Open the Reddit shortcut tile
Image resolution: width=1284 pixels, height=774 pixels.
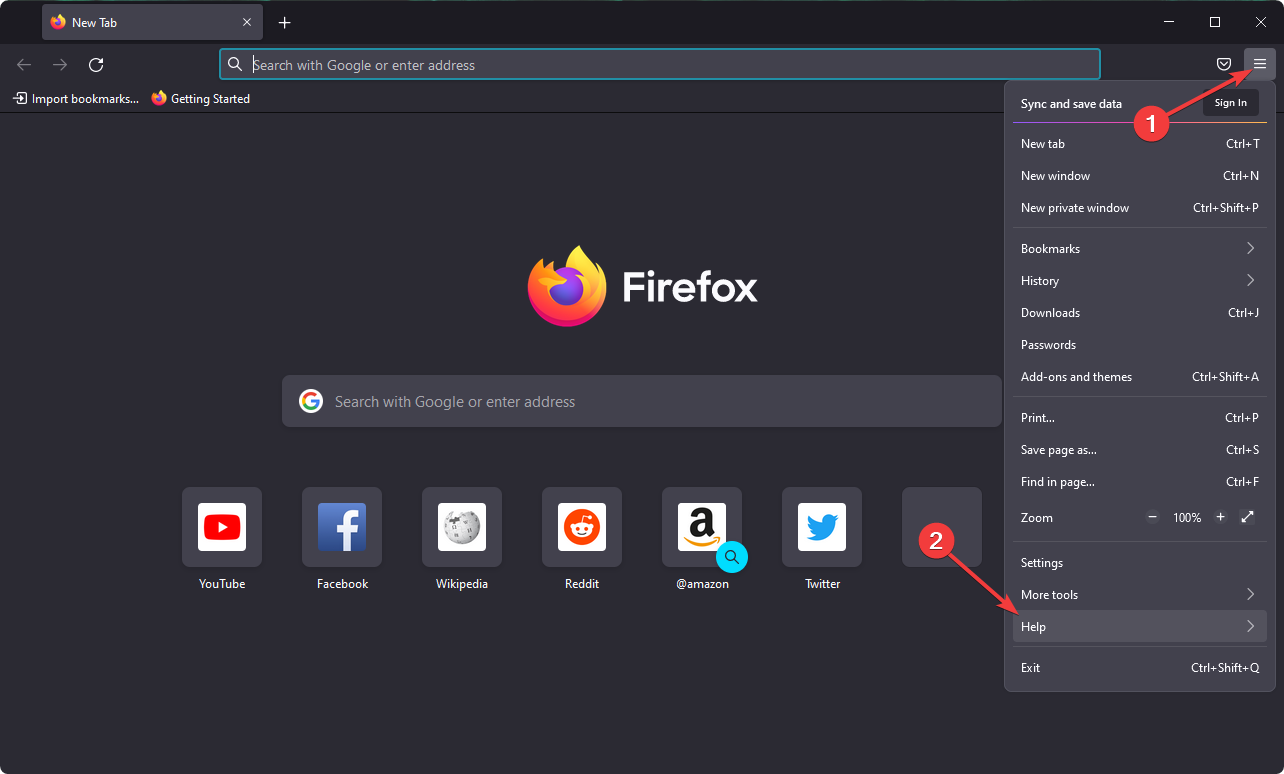click(x=581, y=527)
